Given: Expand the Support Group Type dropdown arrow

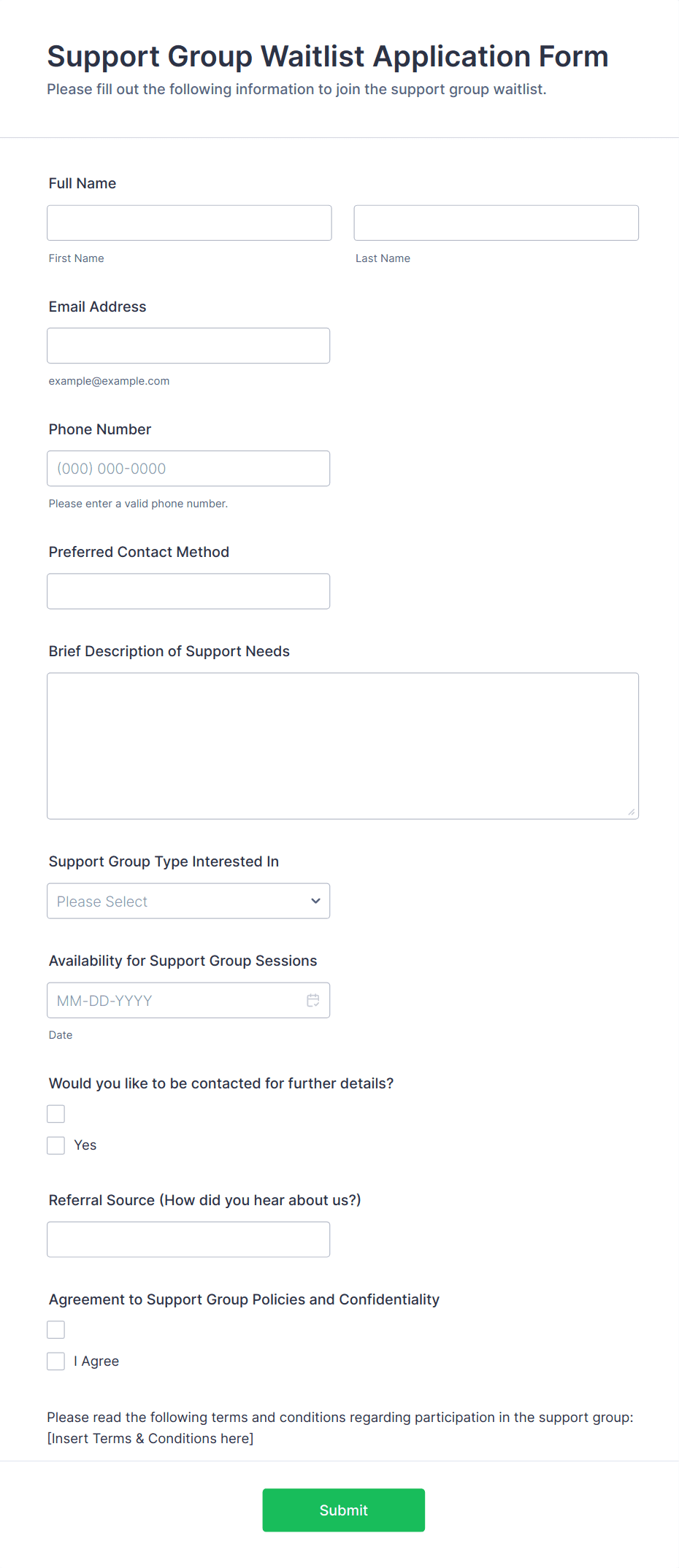Looking at the screenshot, I should point(315,901).
